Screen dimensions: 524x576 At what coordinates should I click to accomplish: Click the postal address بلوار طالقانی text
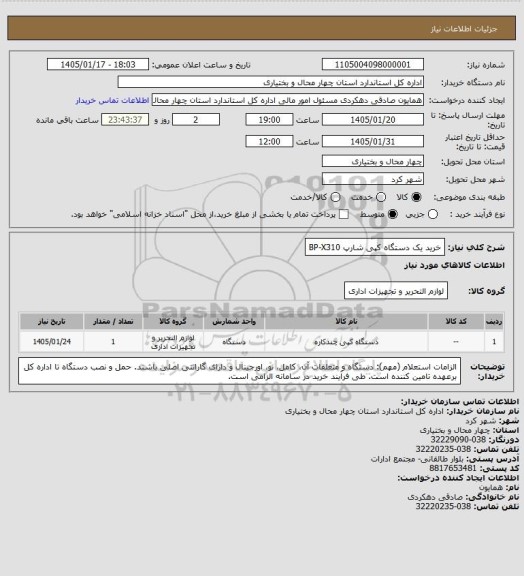418,459
